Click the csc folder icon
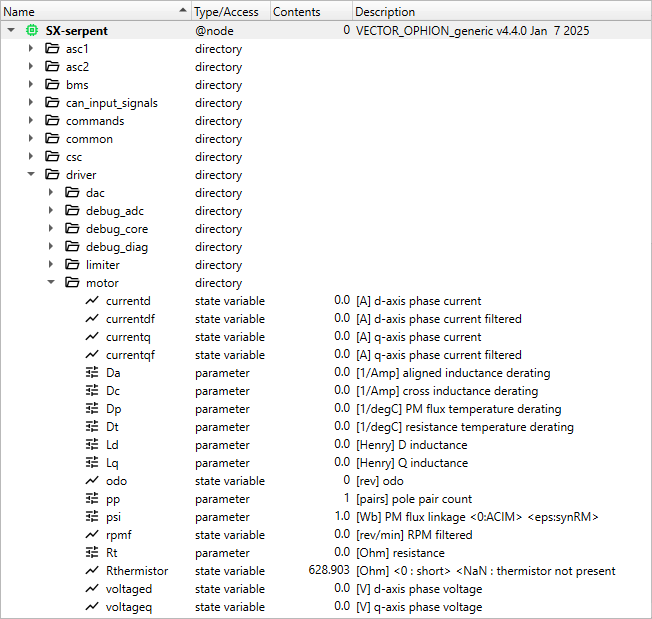This screenshot has width=652, height=619. click(52, 157)
